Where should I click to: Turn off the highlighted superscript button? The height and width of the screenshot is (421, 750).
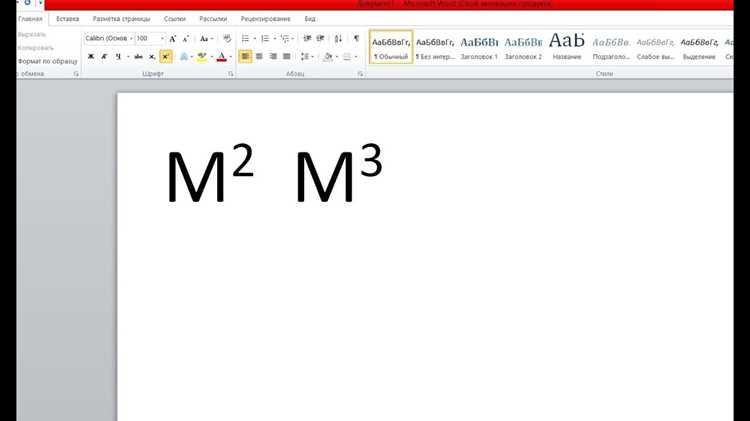pos(165,57)
